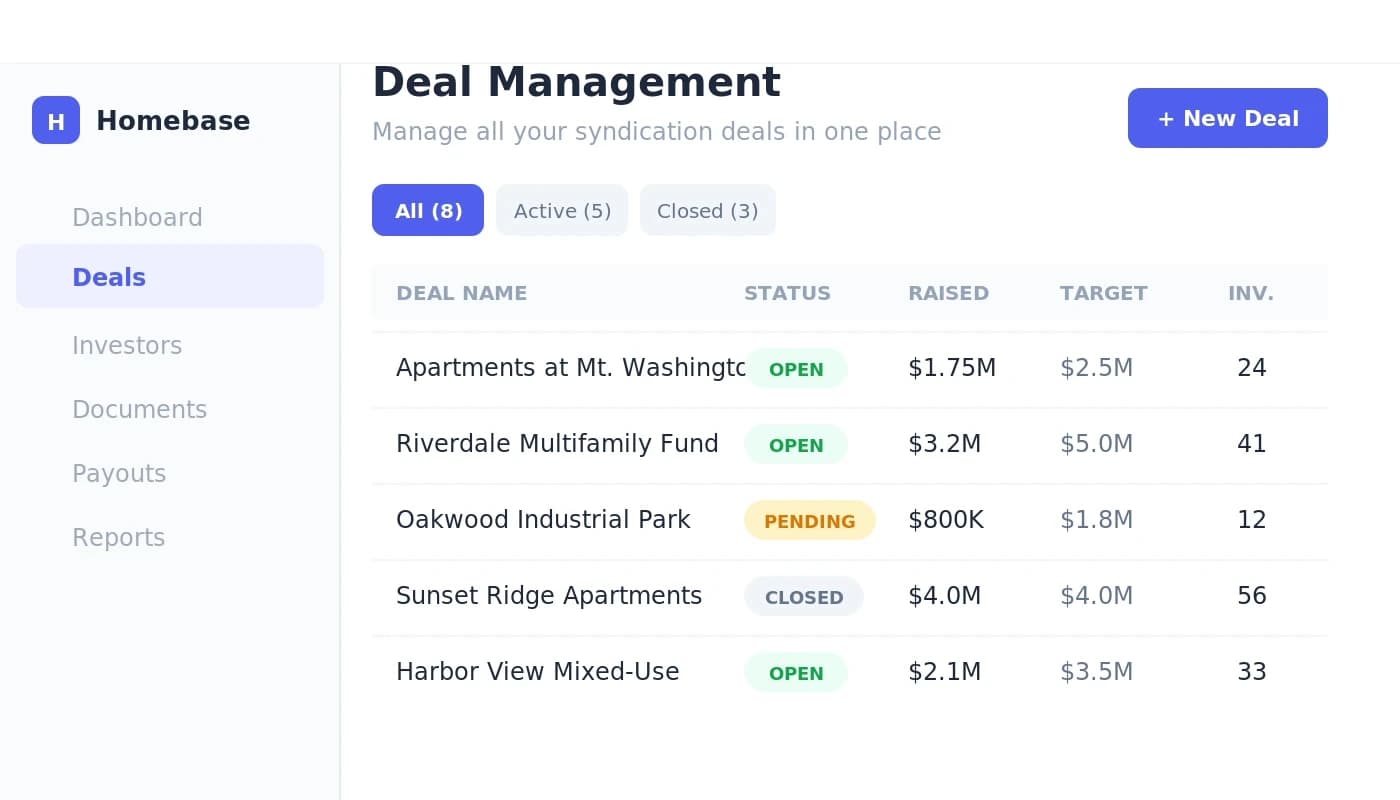Click the Homebase logo icon
This screenshot has height=800, width=1400.
56,120
